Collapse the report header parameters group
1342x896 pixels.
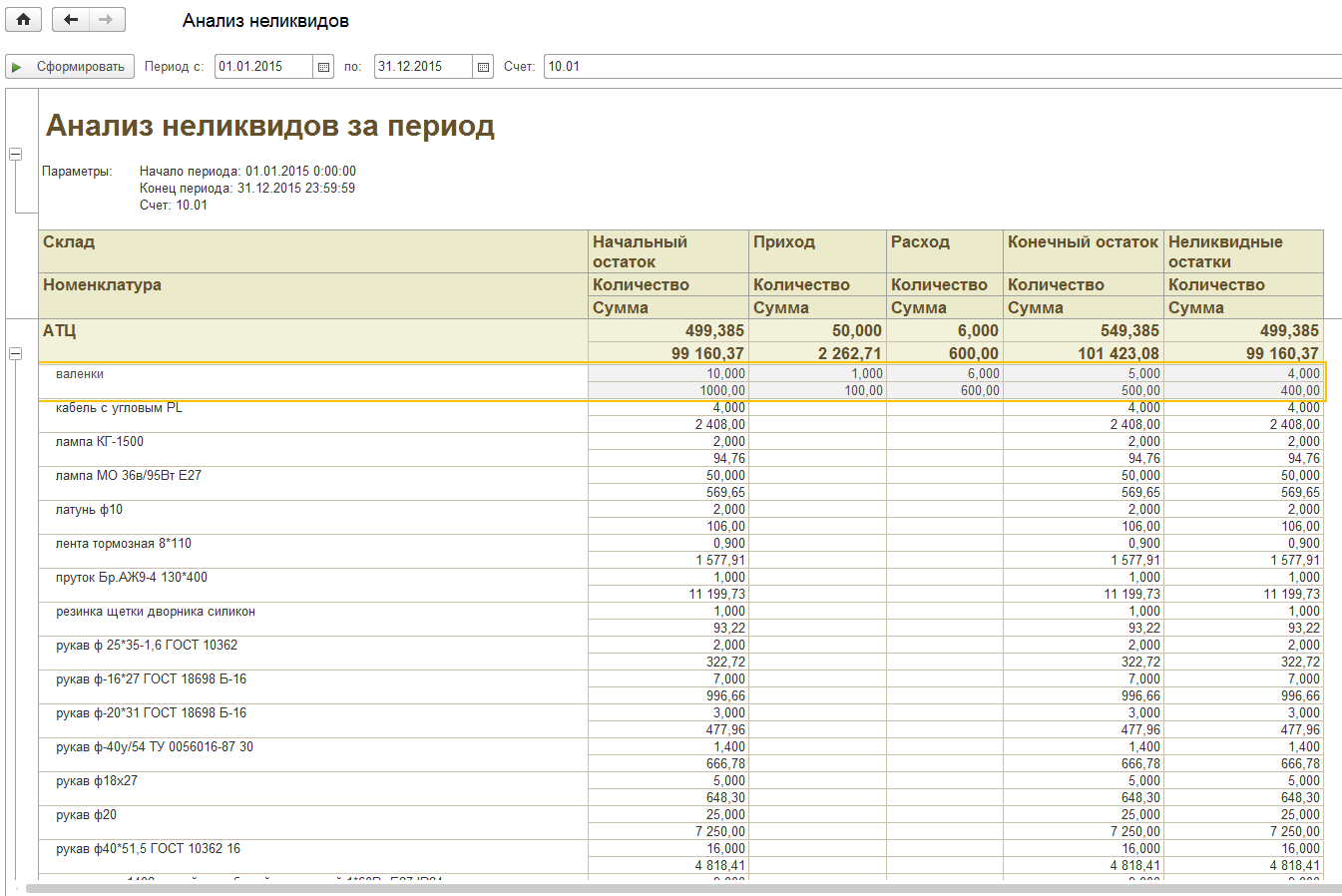(x=15, y=155)
